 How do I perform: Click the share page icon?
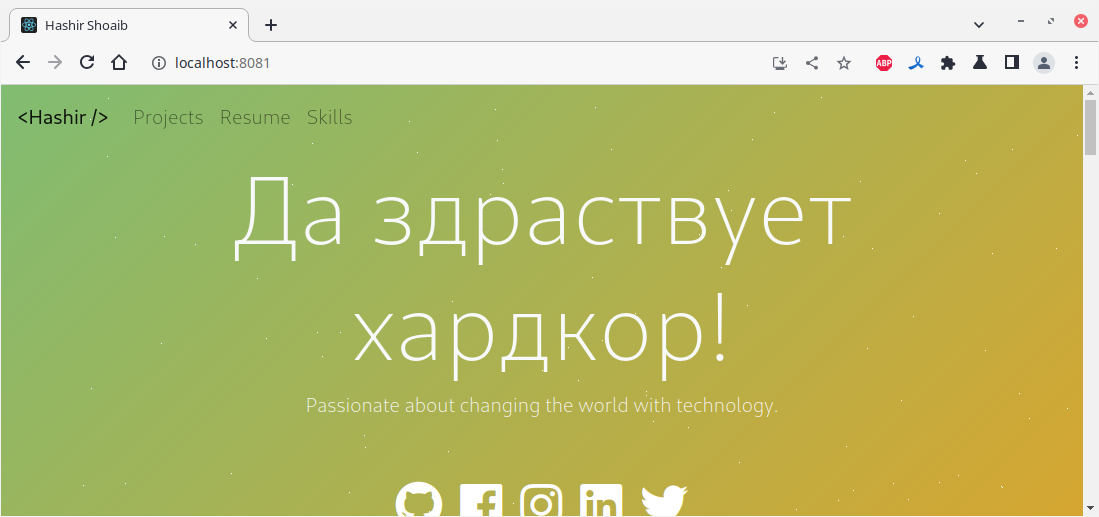coord(812,63)
